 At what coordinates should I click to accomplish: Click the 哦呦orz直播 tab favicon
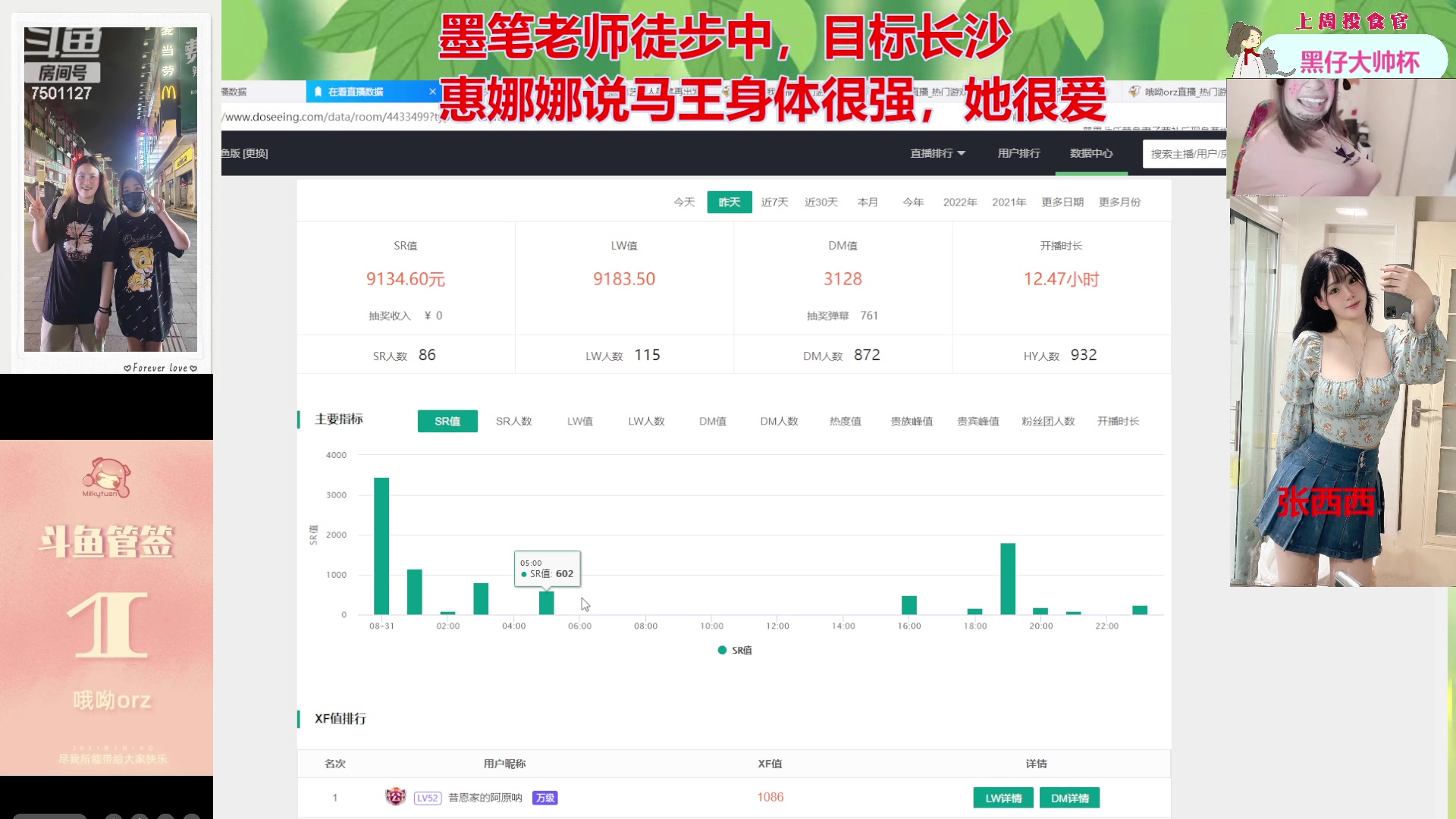[x=1132, y=91]
